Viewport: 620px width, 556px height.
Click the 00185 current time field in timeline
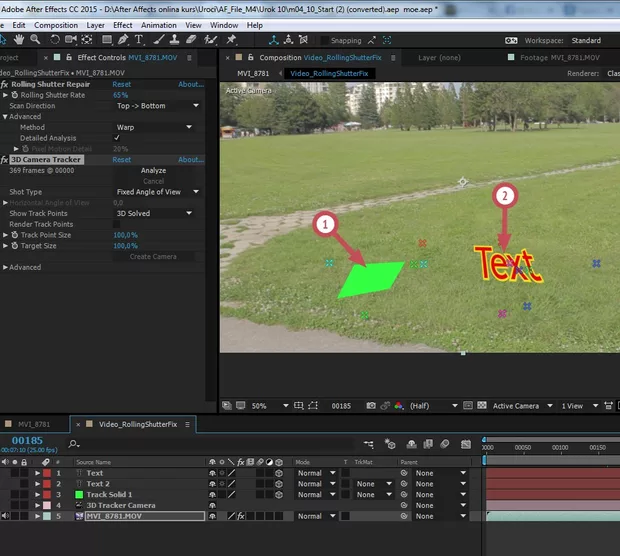(28, 440)
